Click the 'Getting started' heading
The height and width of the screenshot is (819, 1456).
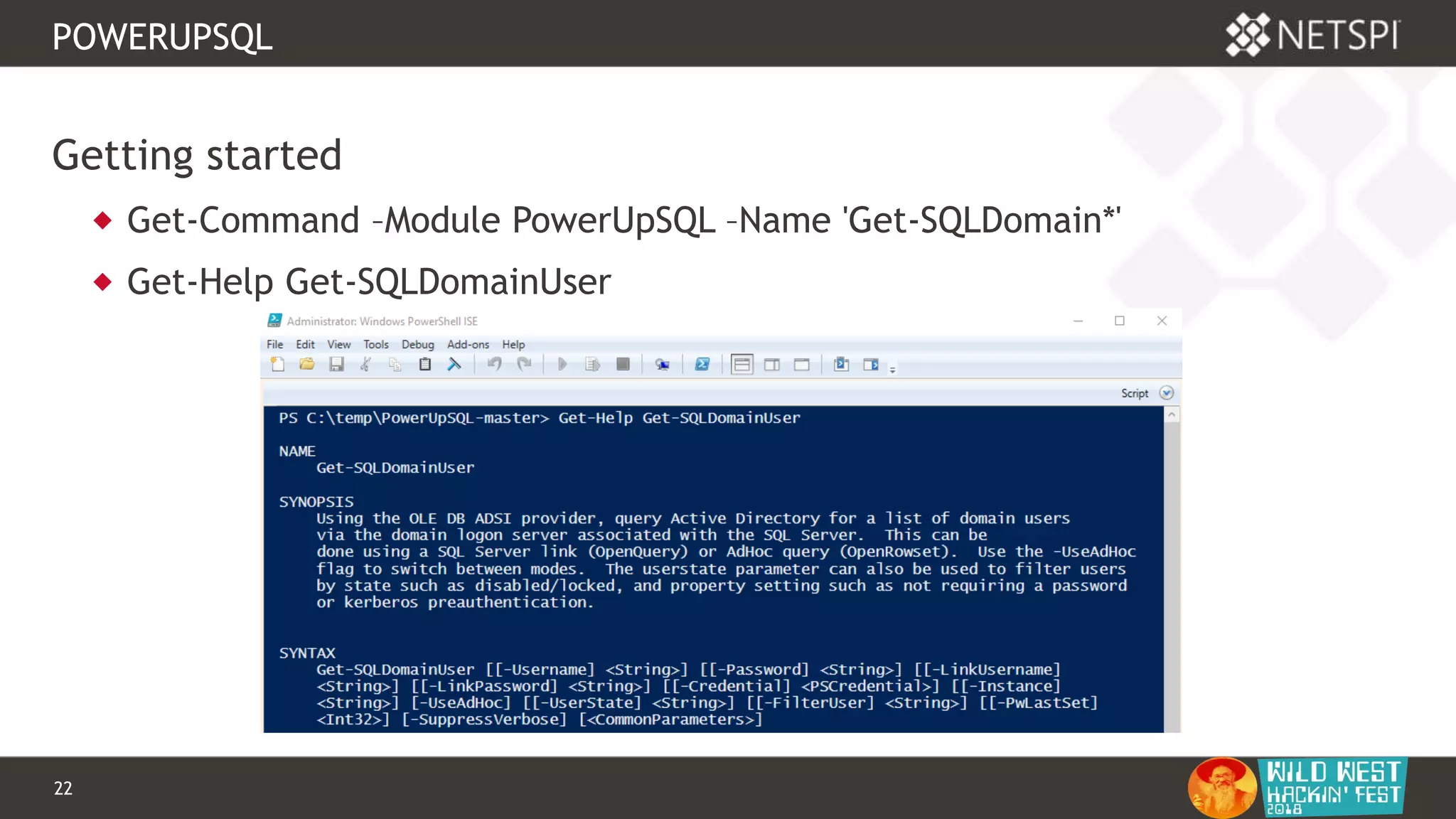(x=197, y=155)
